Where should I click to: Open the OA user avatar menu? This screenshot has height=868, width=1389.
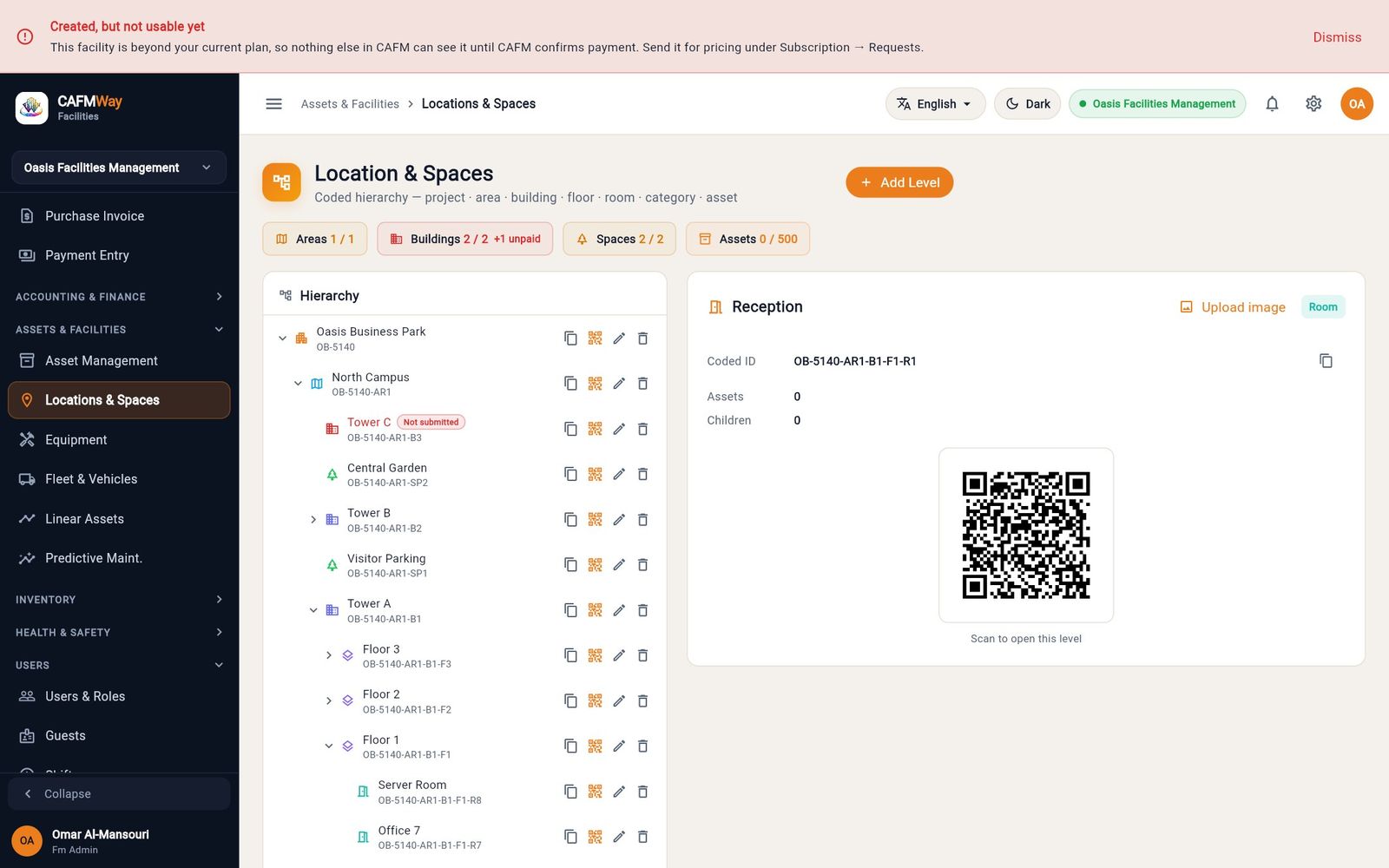point(1357,104)
